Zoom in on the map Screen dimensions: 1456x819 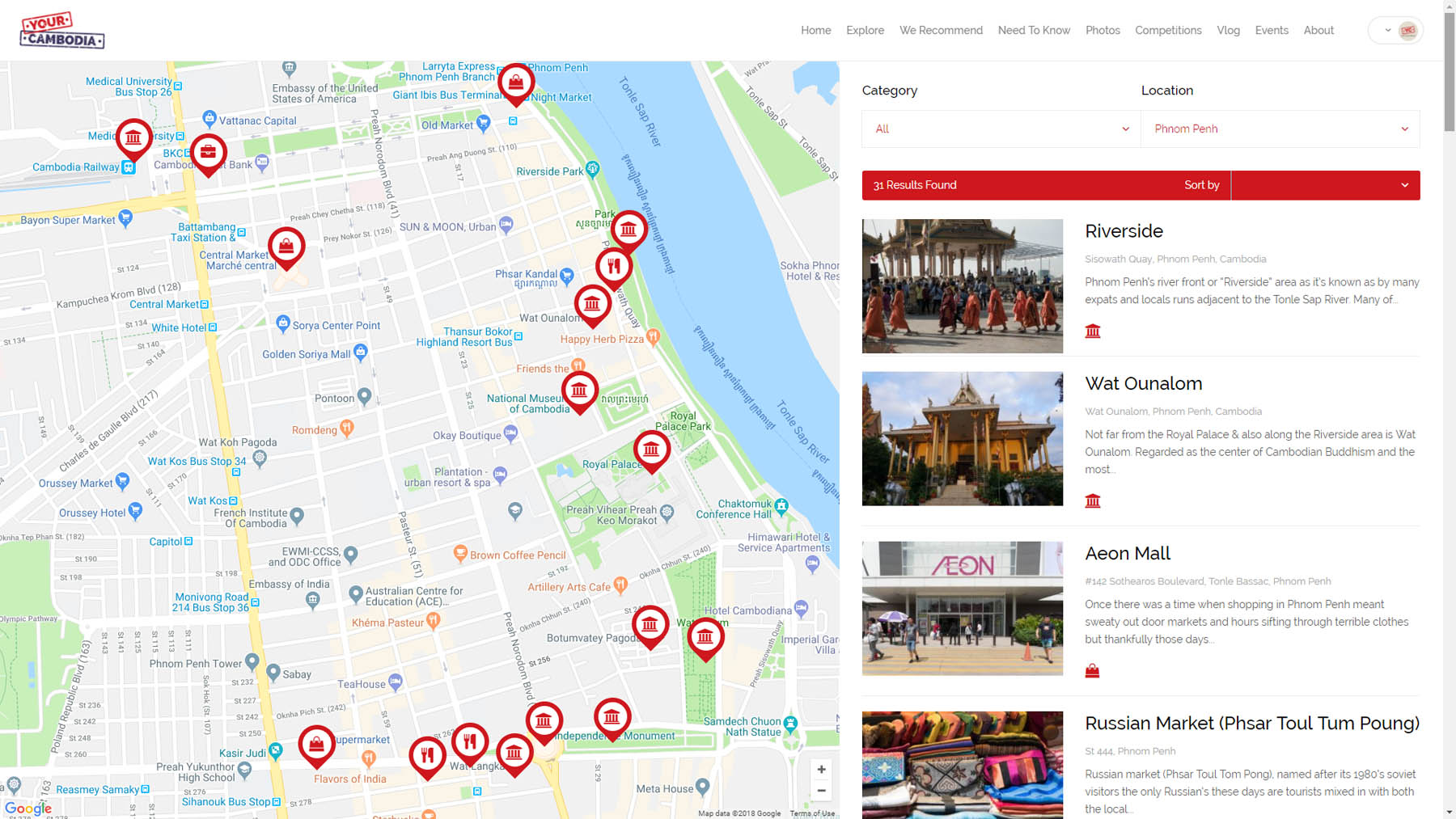coord(821,769)
